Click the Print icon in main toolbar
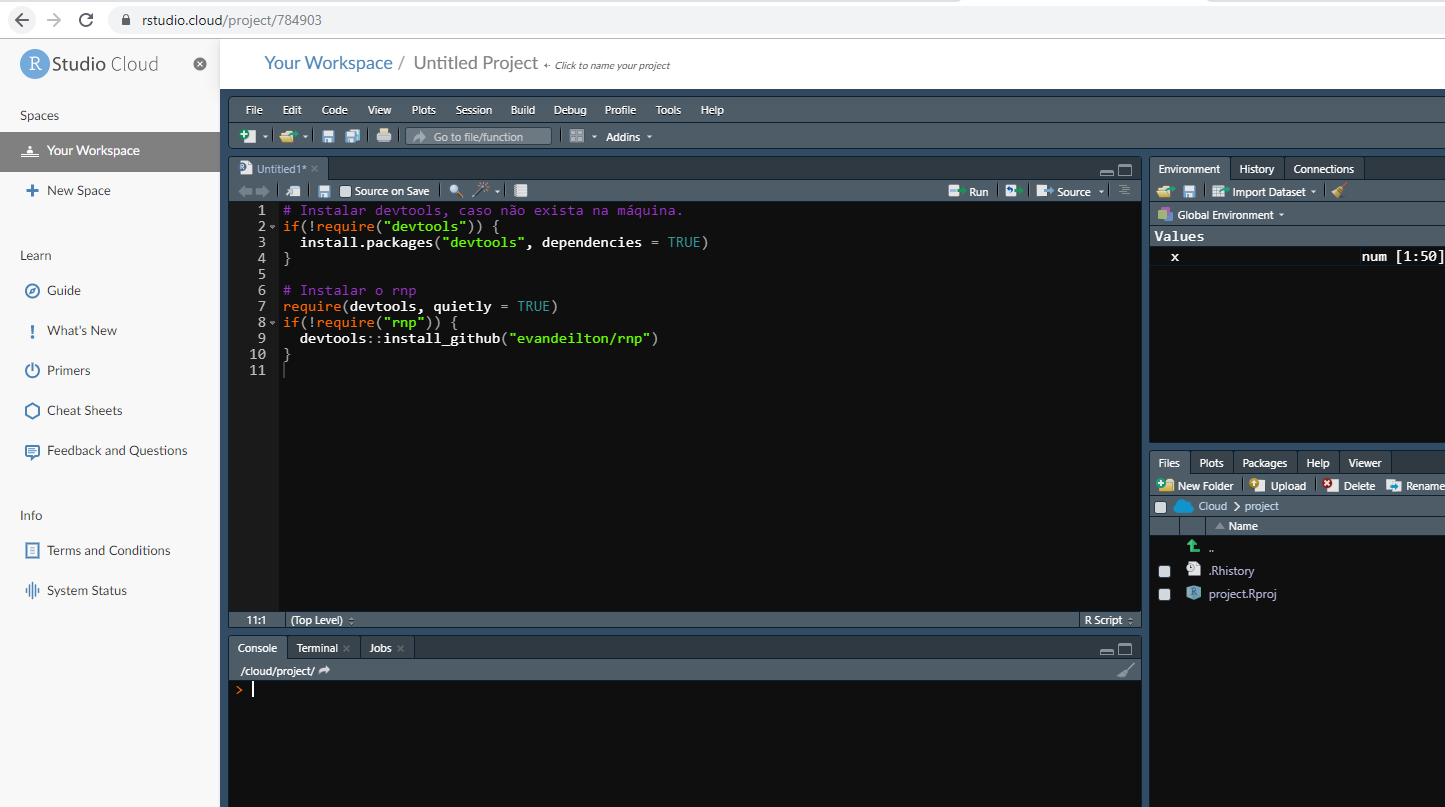Screen dimensions: 1445x807 coord(384,136)
